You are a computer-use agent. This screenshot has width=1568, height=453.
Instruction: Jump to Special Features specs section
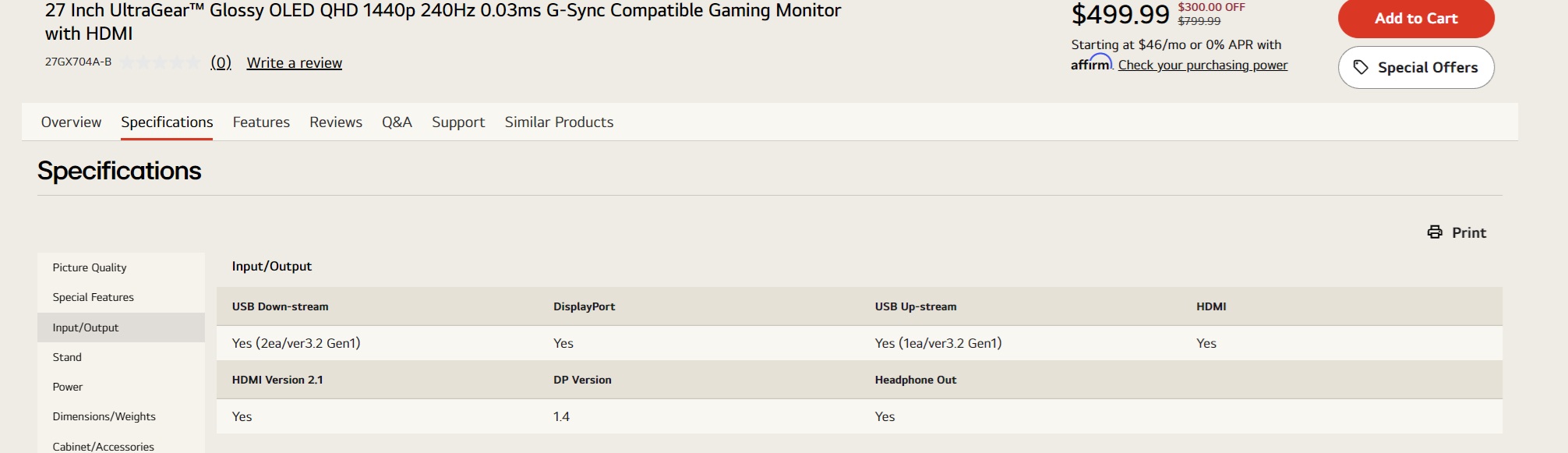pos(94,297)
